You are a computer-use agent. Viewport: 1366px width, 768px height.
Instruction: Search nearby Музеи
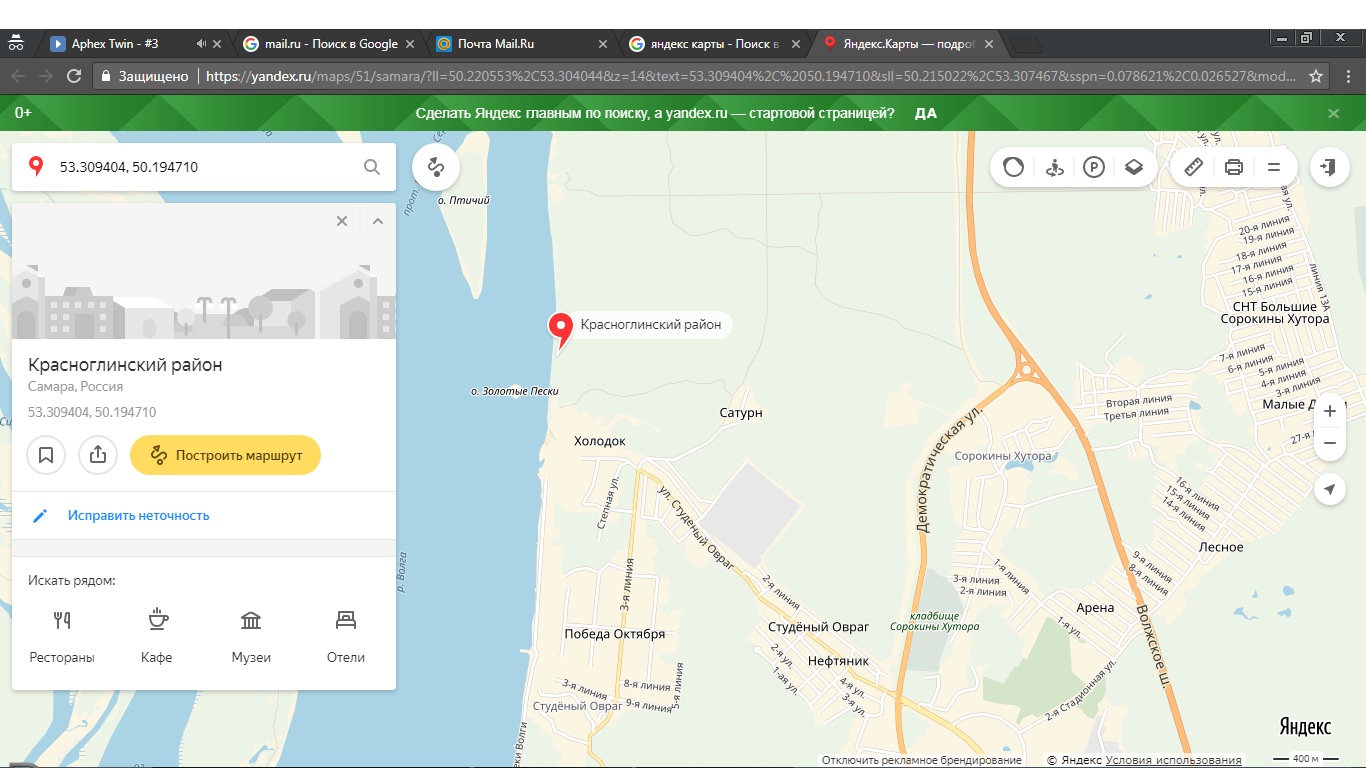coord(251,636)
